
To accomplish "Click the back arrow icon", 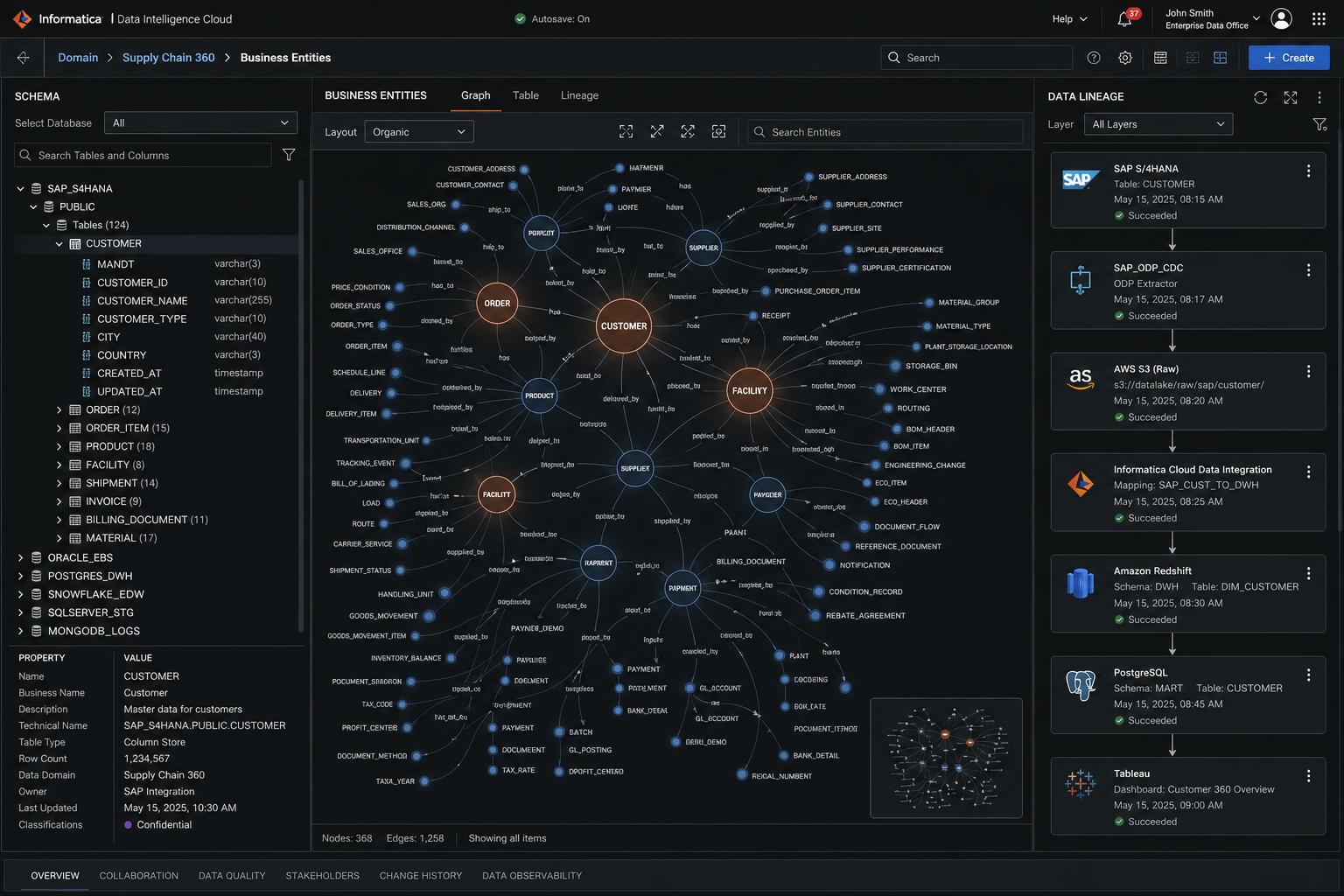I will point(24,58).
